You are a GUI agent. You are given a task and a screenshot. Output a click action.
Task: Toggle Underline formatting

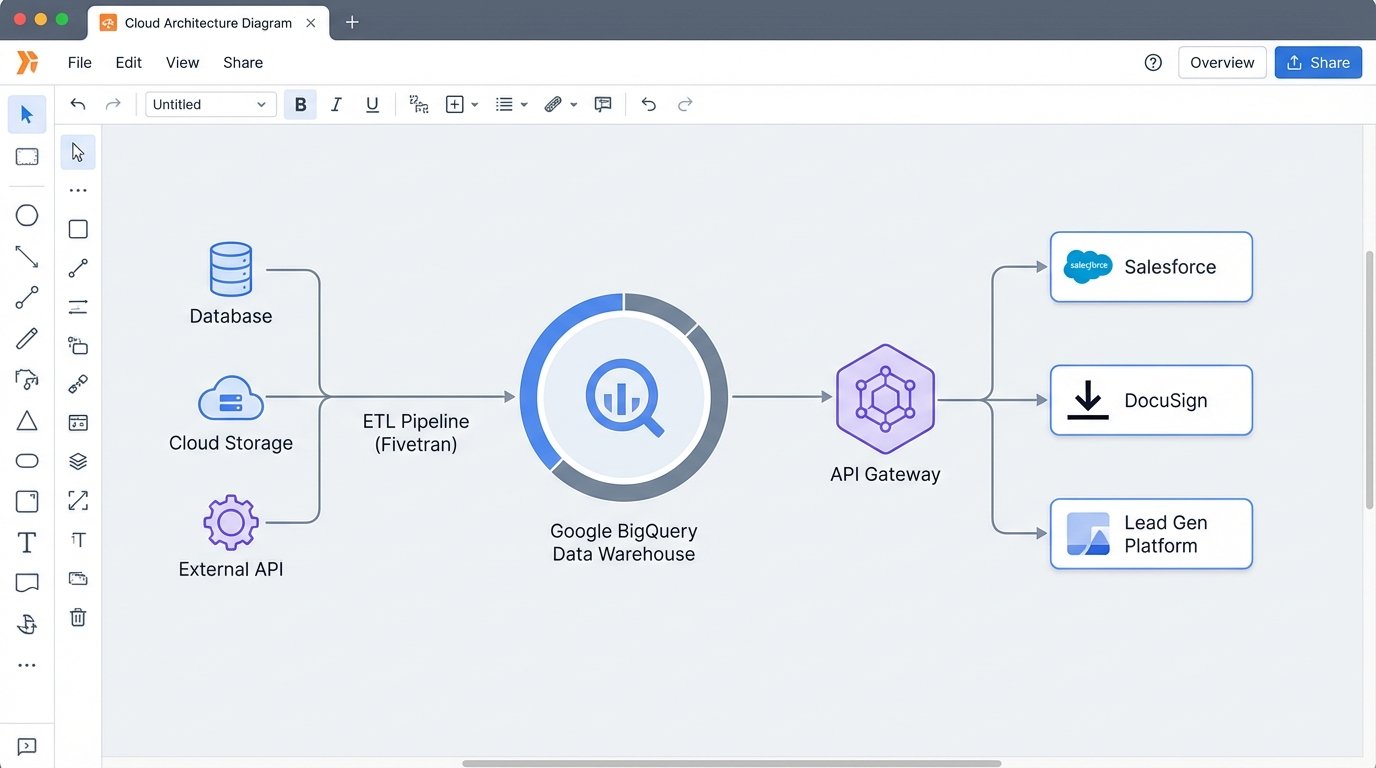(x=372, y=104)
